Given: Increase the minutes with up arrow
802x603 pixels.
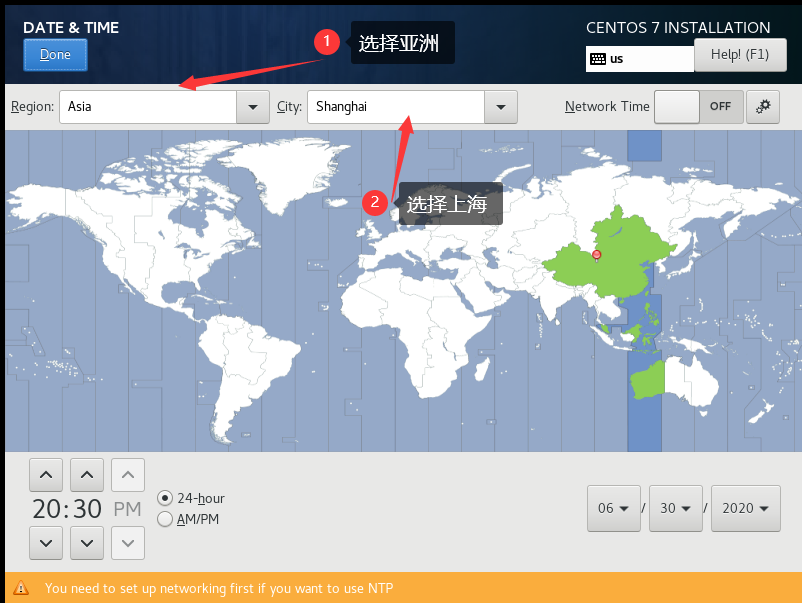Looking at the screenshot, I should coord(87,475).
